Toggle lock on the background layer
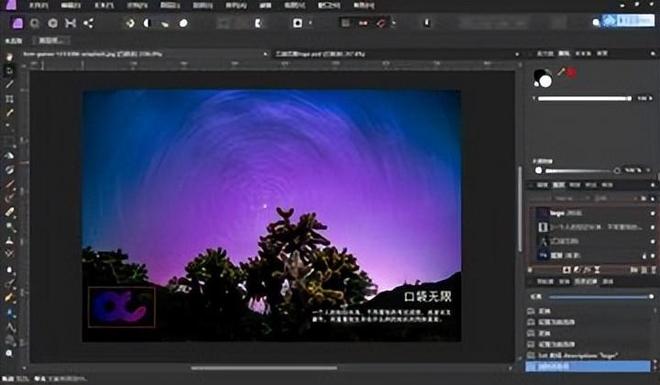This screenshot has width=660, height=385. 644,255
